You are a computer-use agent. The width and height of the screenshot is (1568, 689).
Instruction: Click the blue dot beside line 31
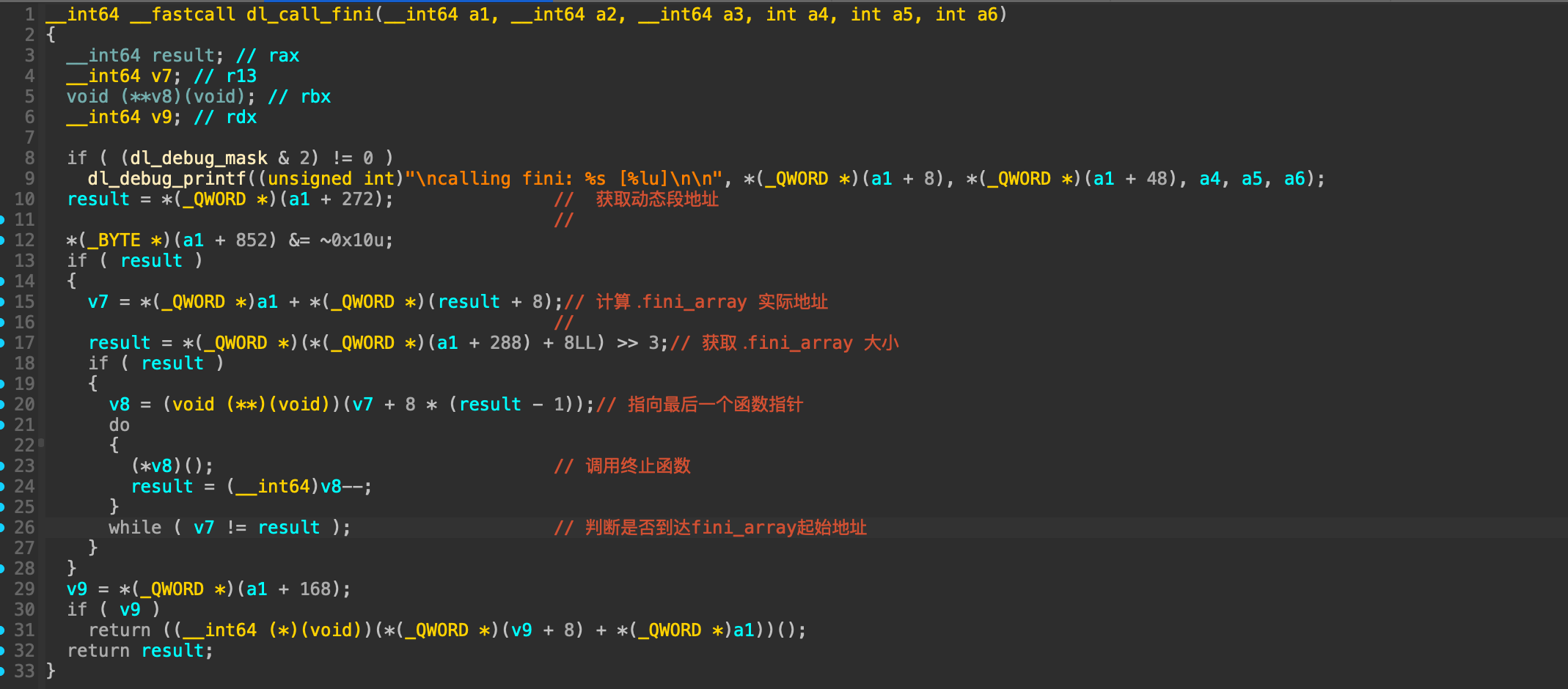2,630
